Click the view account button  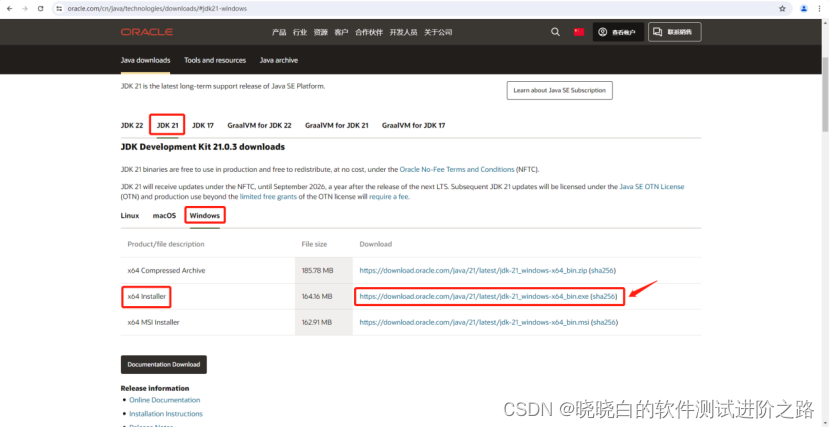tap(618, 32)
